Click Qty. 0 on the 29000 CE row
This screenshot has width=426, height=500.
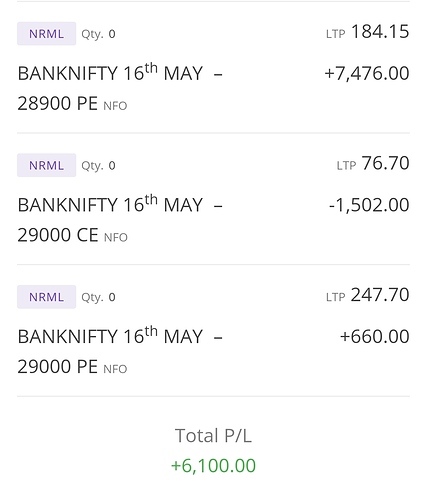click(x=98, y=166)
